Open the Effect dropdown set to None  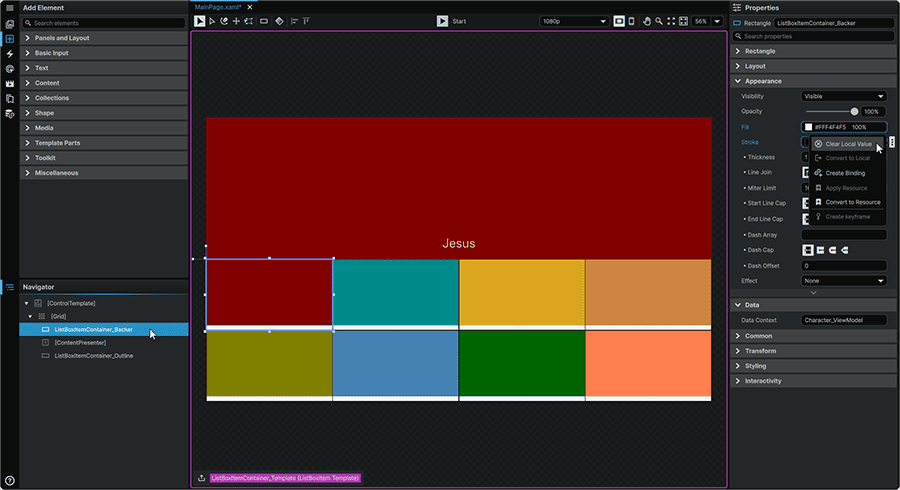(x=844, y=281)
